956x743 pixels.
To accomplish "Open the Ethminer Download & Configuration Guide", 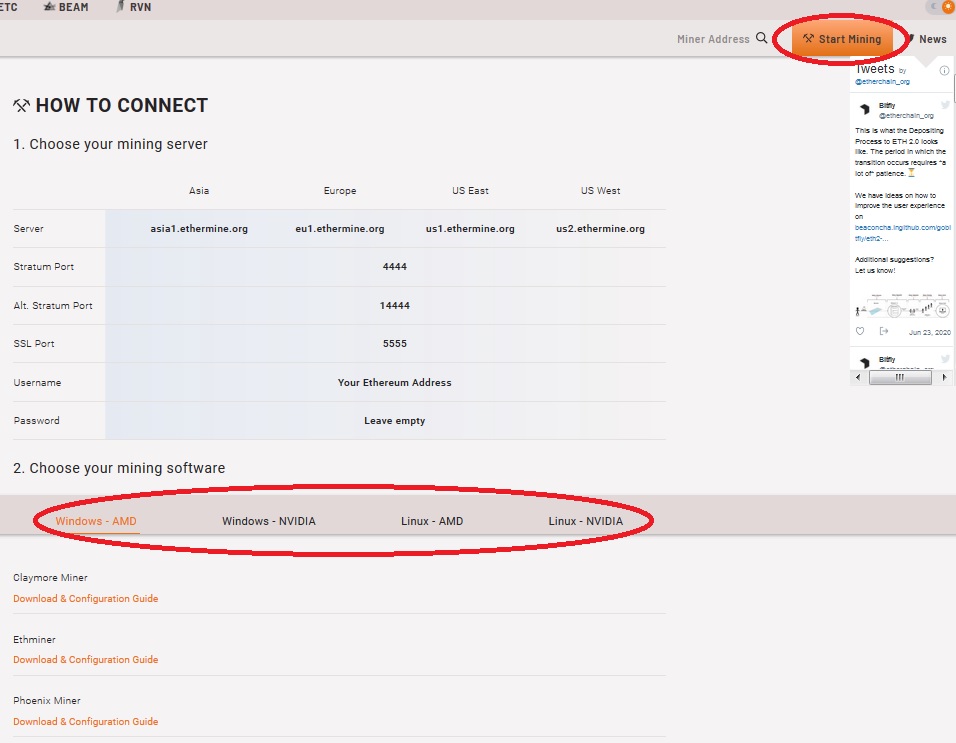I will pos(86,660).
